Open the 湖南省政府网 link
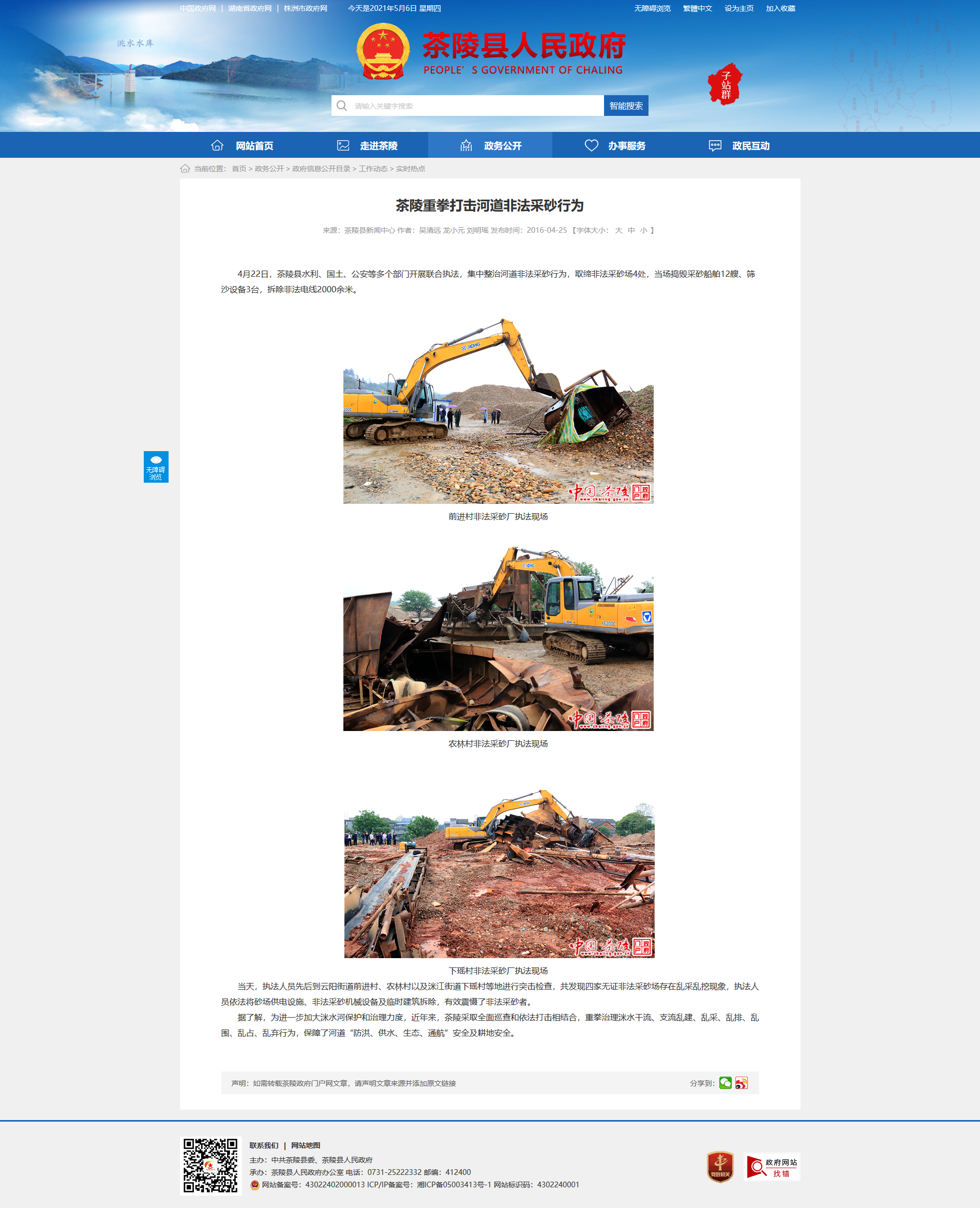 [250, 8]
